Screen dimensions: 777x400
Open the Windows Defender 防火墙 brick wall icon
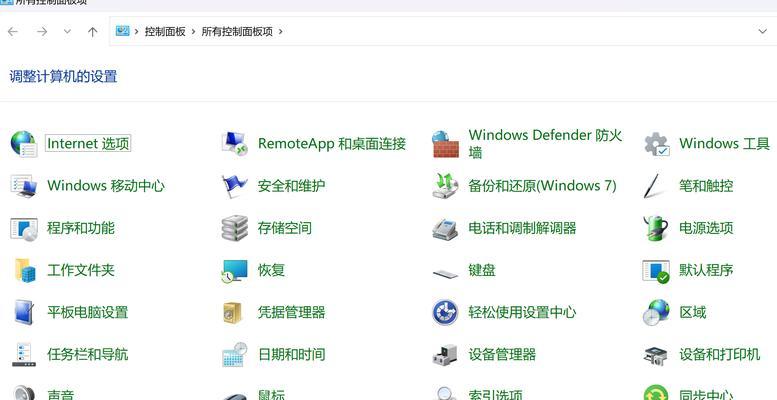click(x=445, y=144)
